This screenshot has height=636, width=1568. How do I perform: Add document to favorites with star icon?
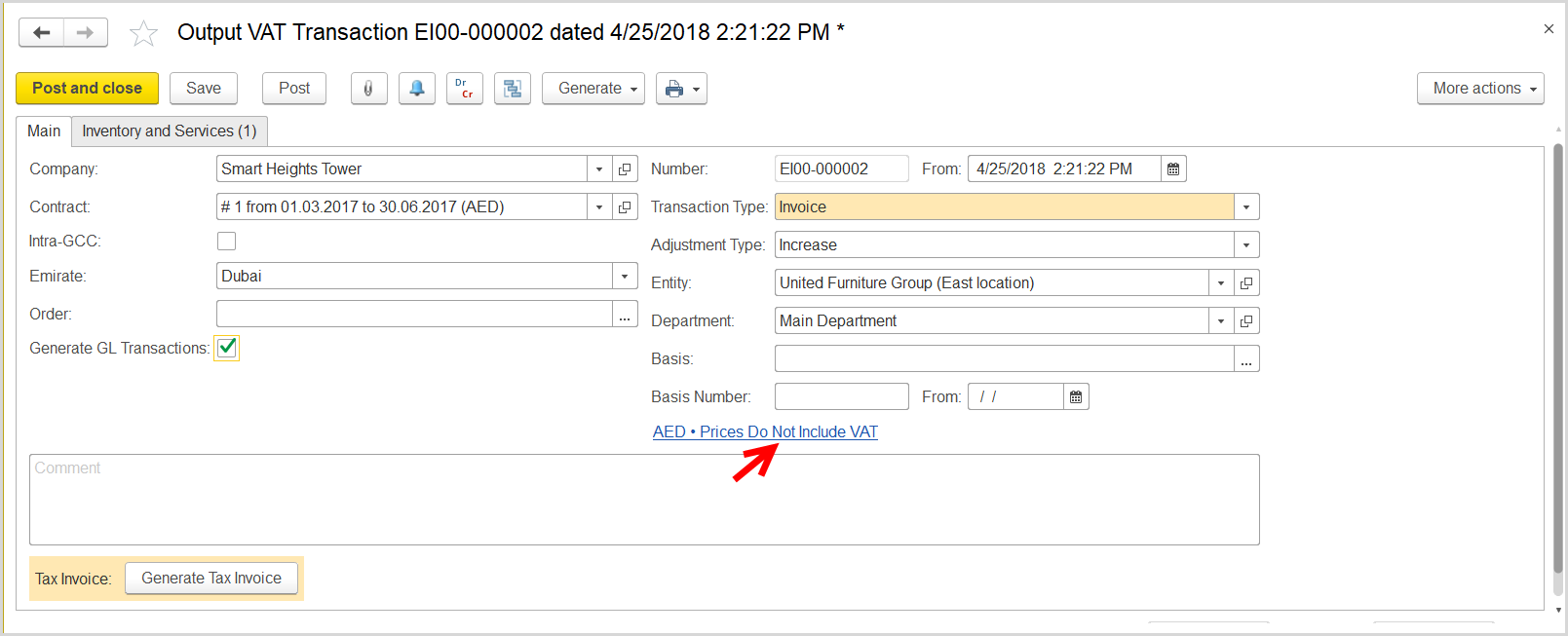coord(143,33)
